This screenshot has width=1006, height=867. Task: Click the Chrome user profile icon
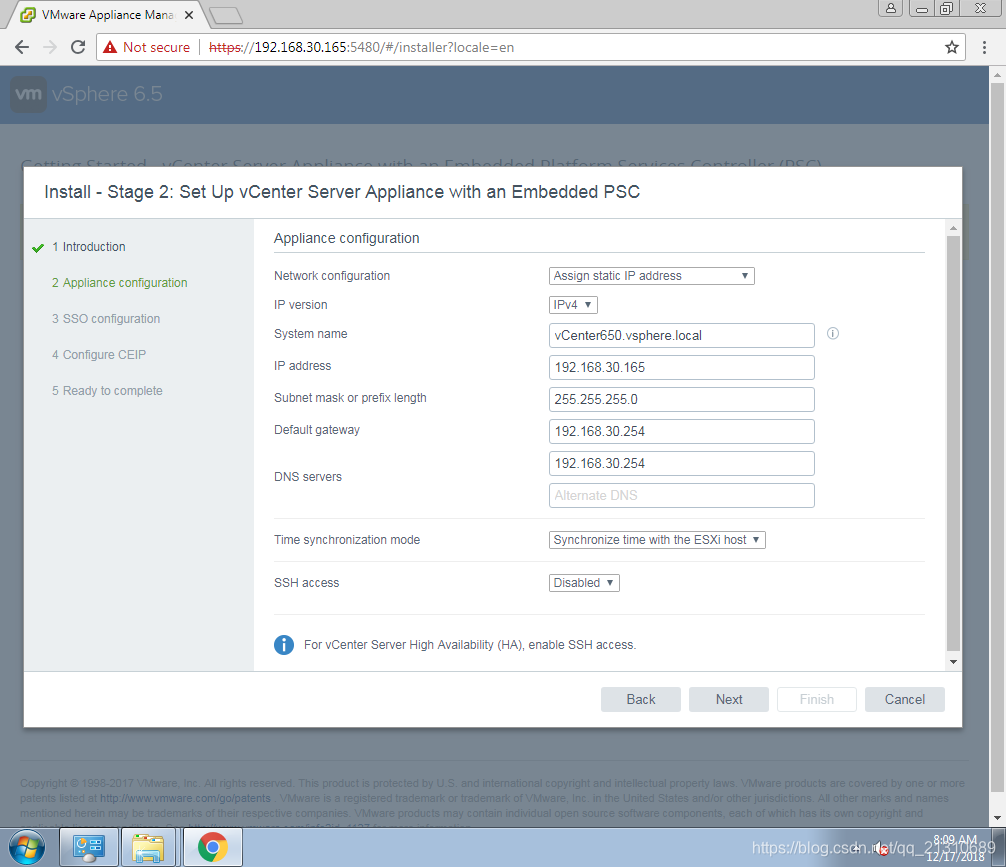pyautogui.click(x=891, y=8)
